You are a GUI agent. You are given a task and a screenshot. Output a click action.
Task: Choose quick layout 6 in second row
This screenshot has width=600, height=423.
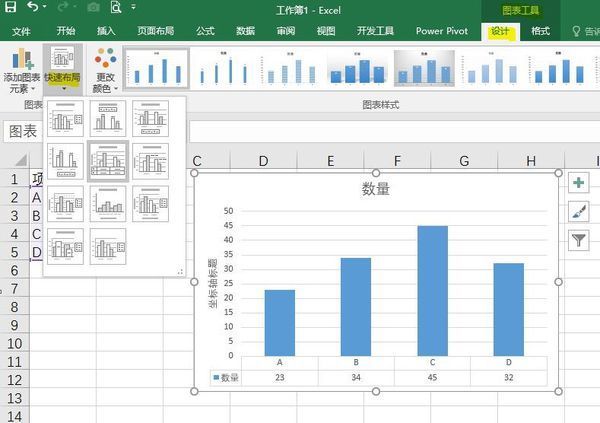tap(150, 161)
